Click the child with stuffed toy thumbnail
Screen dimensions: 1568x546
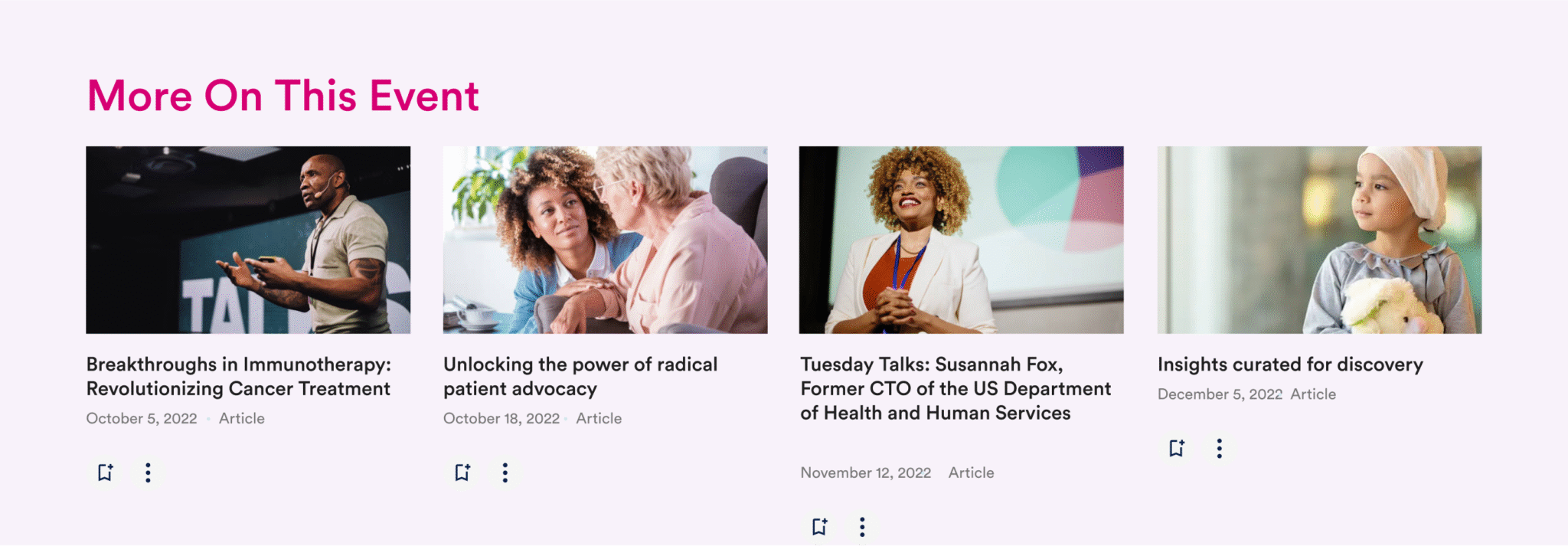(x=1319, y=240)
